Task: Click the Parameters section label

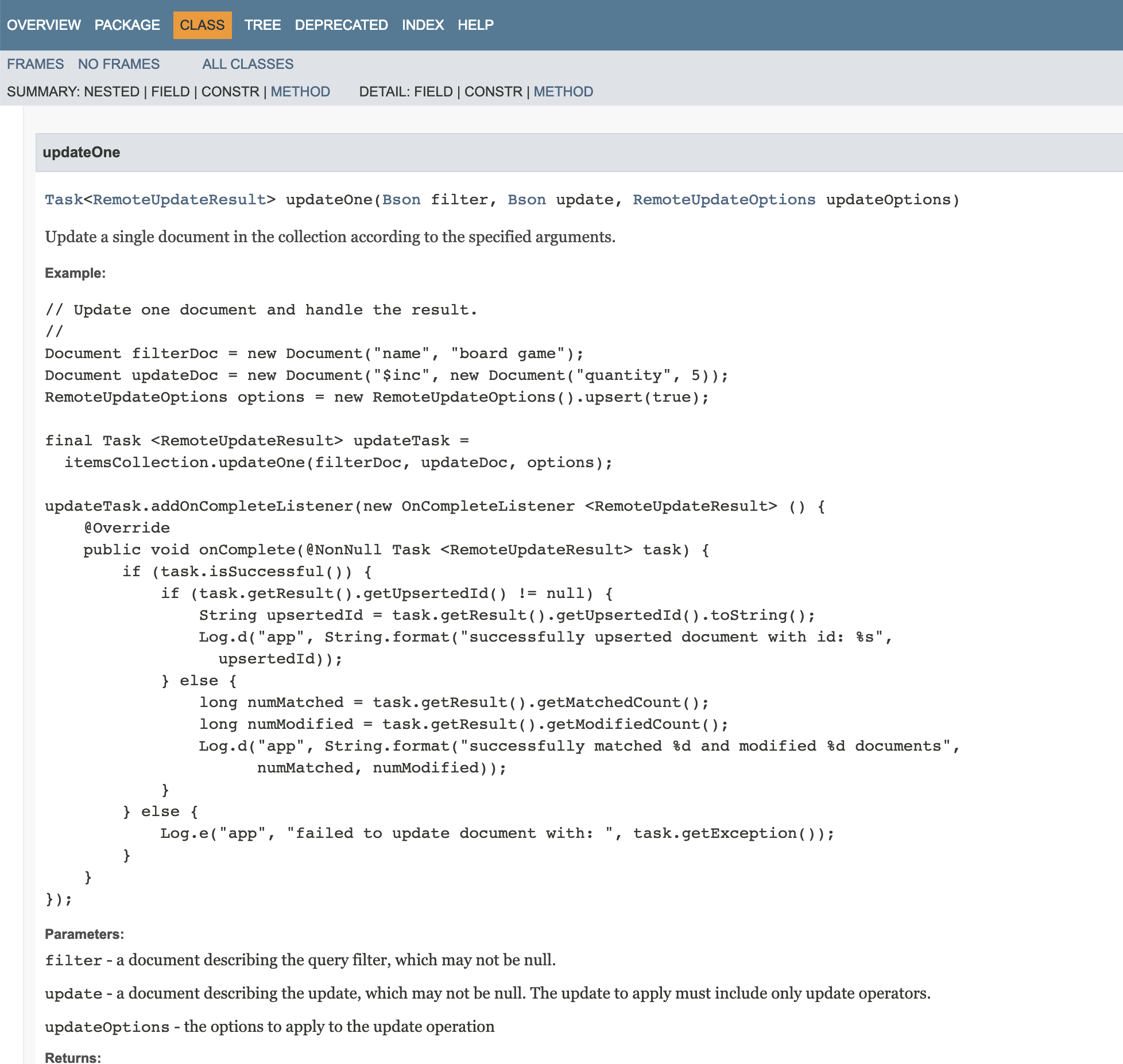Action: 84,934
